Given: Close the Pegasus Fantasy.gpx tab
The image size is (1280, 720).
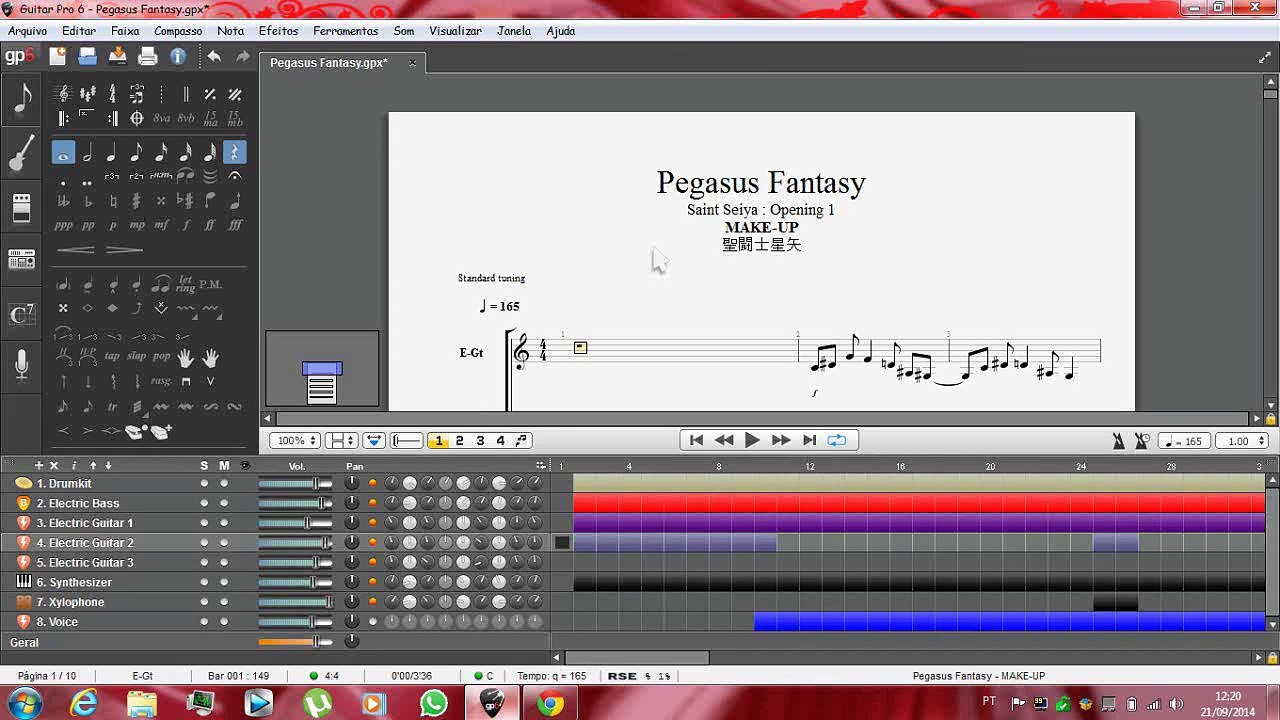Looking at the screenshot, I should coord(412,63).
